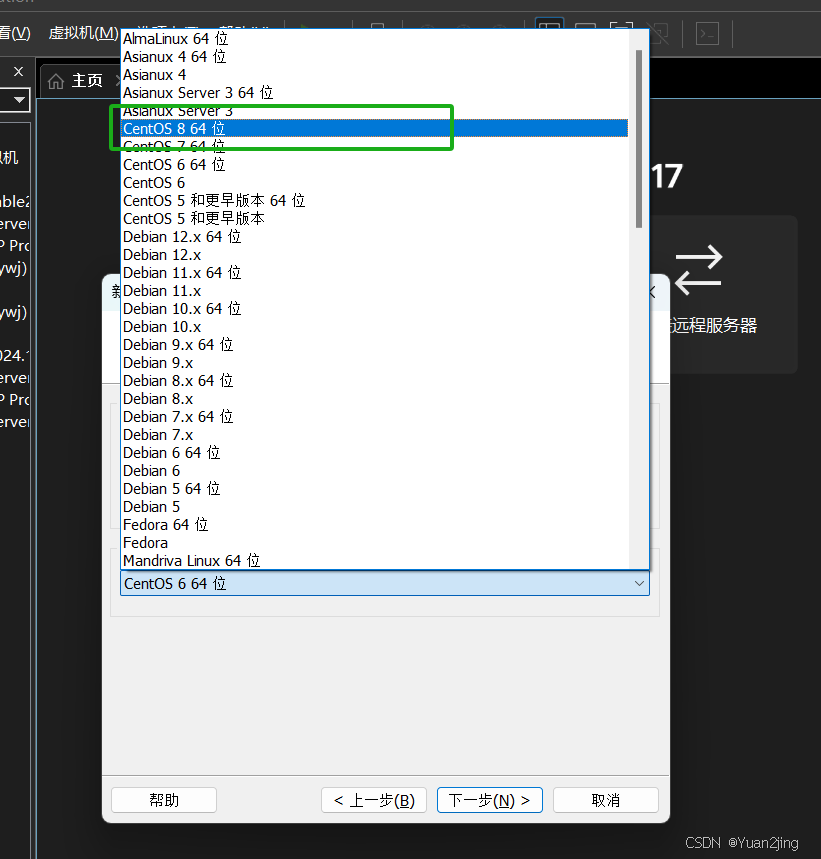Select Asianux Server 3 64 位 option
821x859 pixels.
(x=375, y=93)
